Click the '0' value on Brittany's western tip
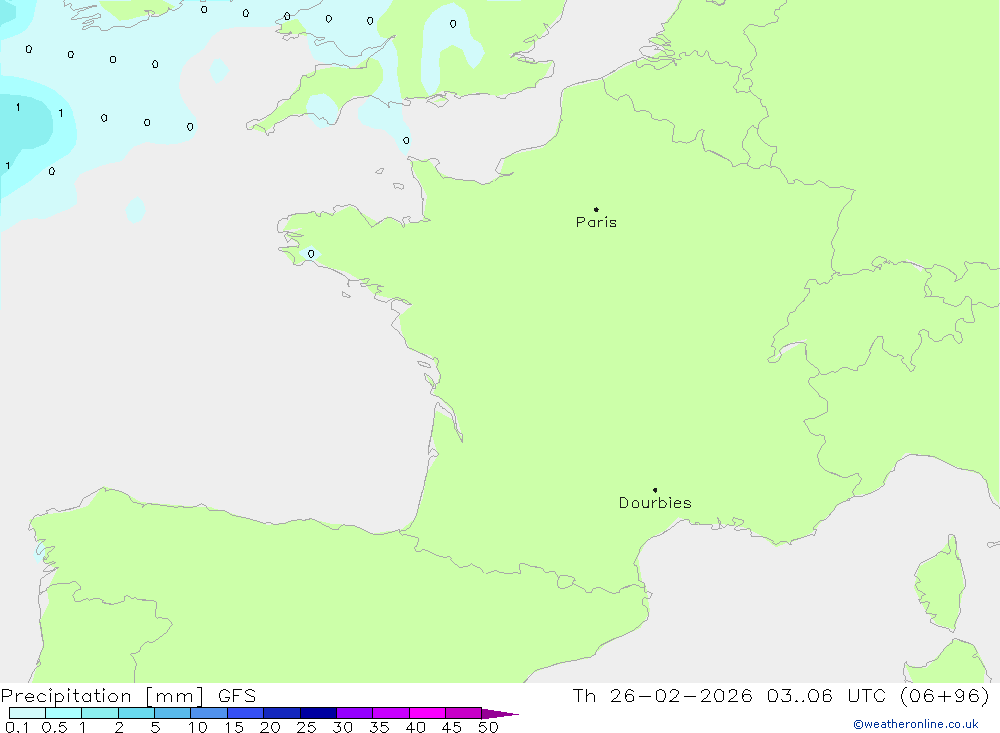Viewport: 1000px width, 733px height. (x=311, y=254)
